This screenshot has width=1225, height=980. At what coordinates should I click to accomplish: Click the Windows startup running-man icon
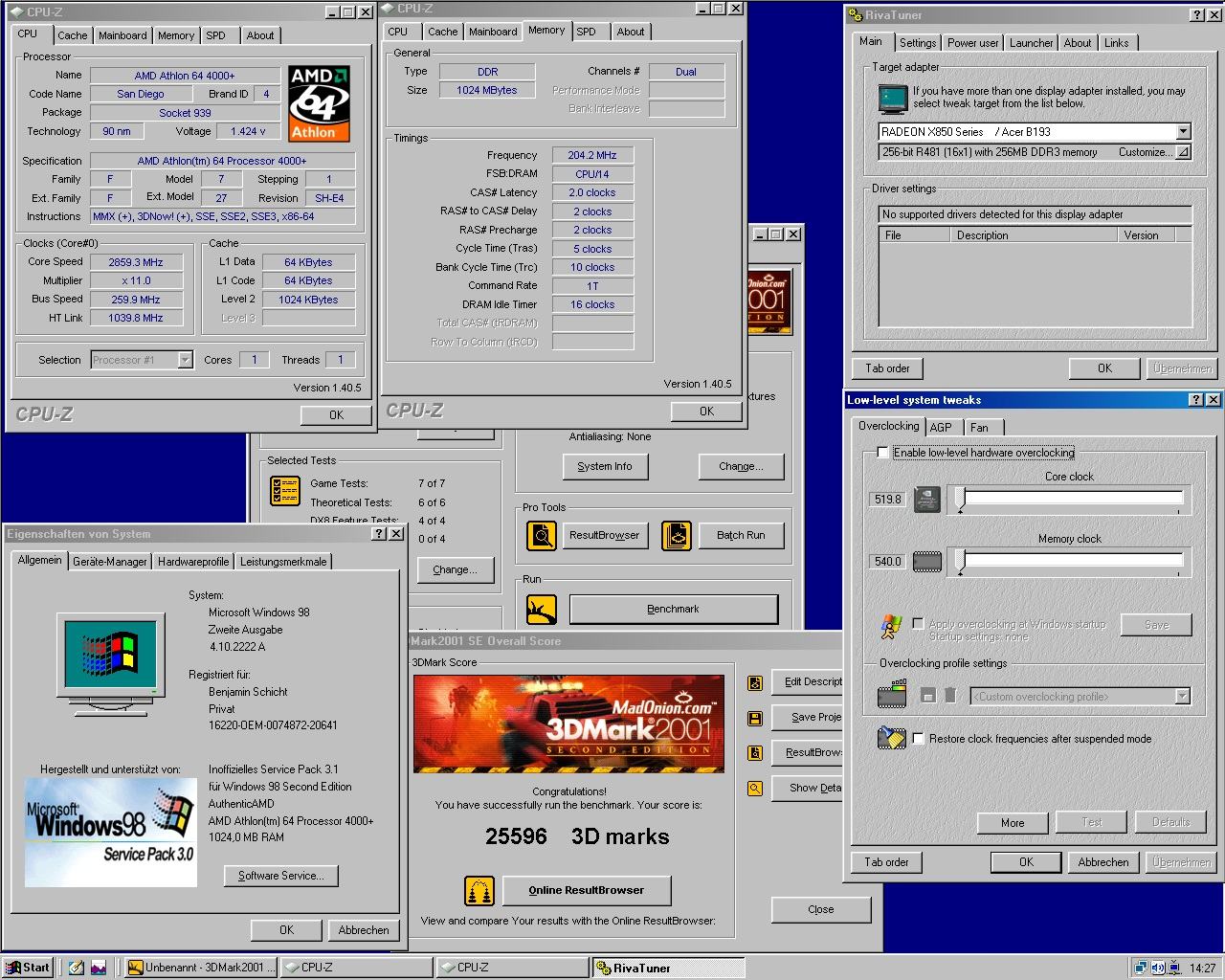click(891, 627)
